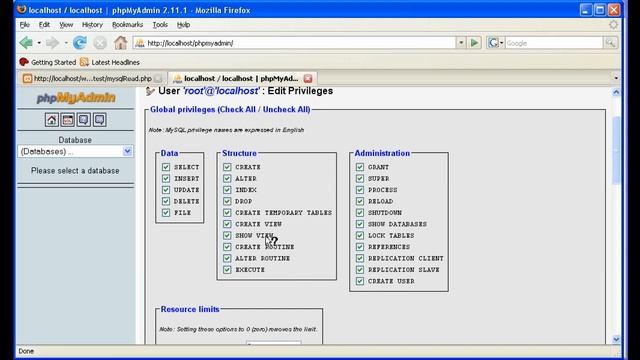Click the Getting Started bookmark icon
Screen dimensions: 640x360
coord(24,62)
